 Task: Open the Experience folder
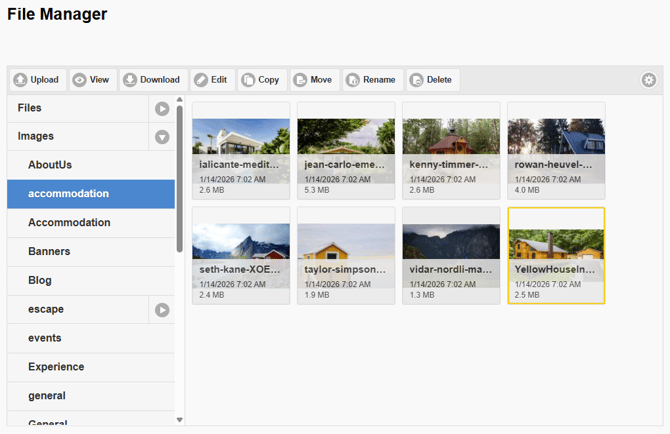91,367
